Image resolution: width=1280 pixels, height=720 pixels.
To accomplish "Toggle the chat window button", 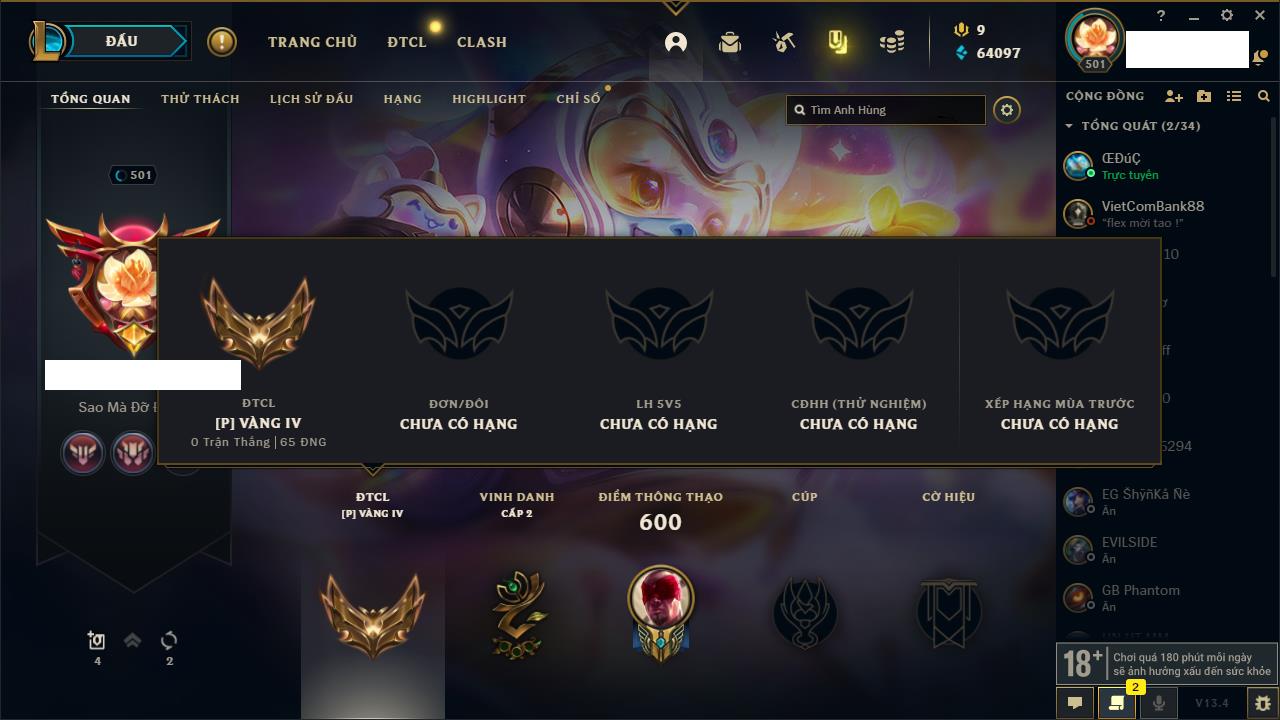I will pos(1075,703).
